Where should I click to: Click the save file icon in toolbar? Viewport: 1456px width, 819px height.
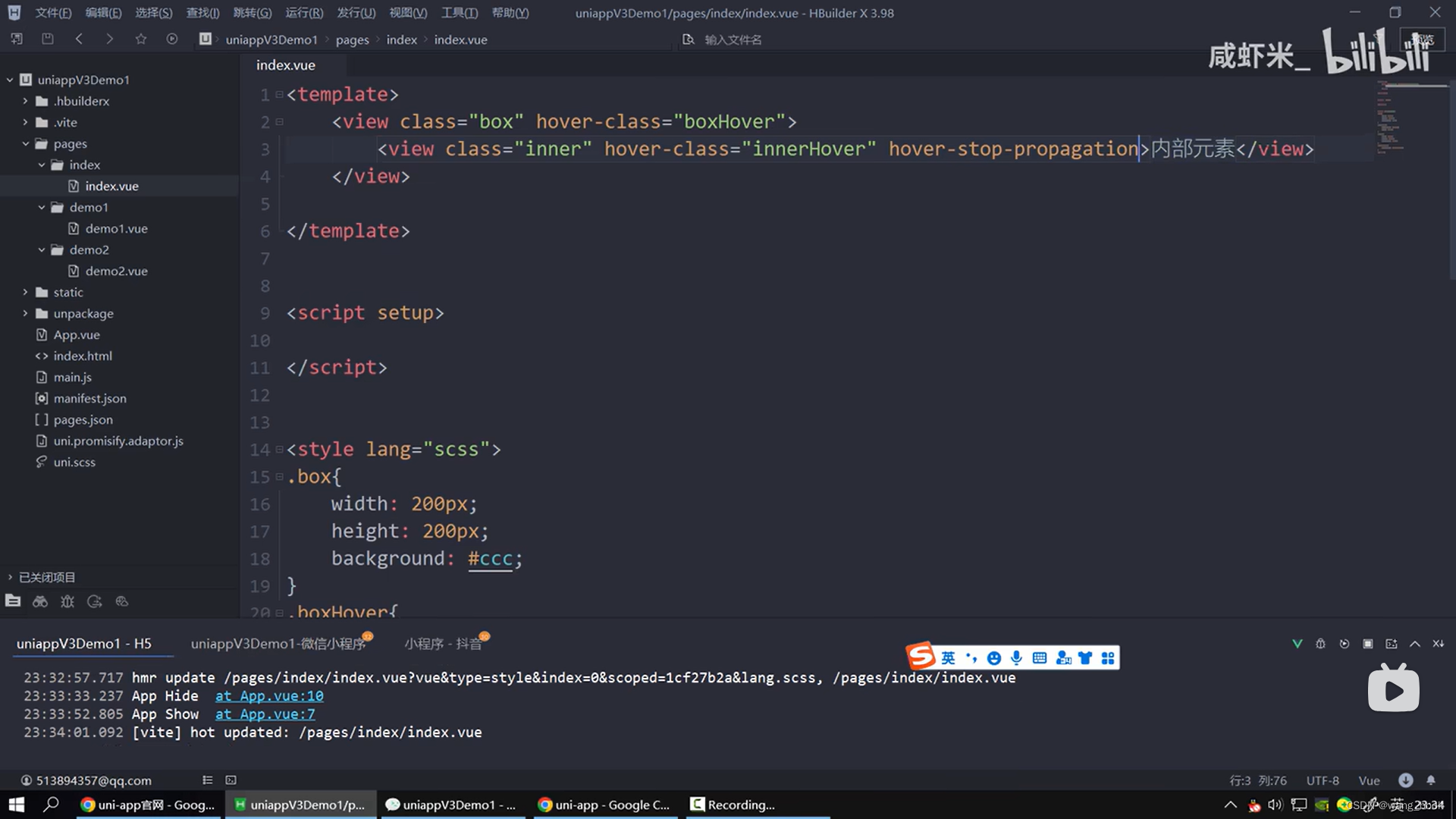47,38
